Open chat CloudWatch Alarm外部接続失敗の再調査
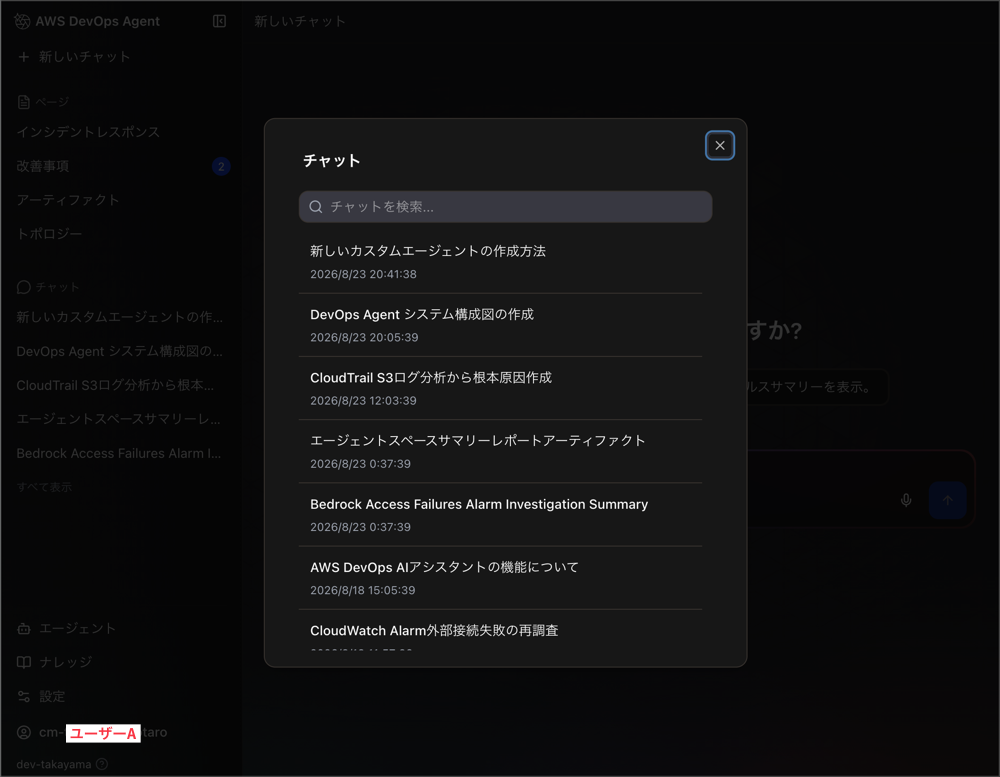The width and height of the screenshot is (1000, 777). 500,631
